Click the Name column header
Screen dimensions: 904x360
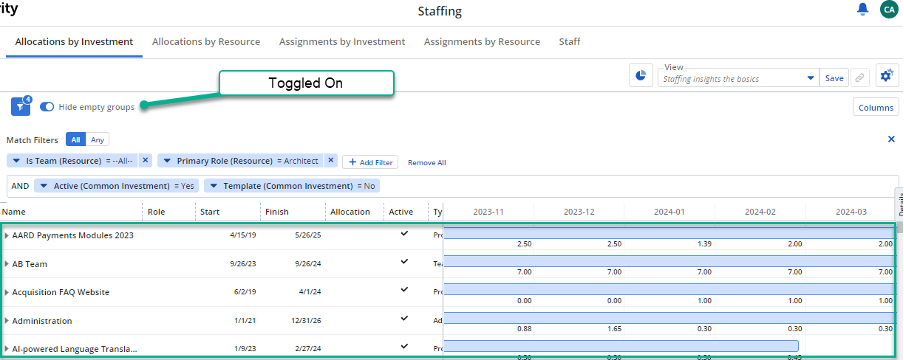(13, 212)
